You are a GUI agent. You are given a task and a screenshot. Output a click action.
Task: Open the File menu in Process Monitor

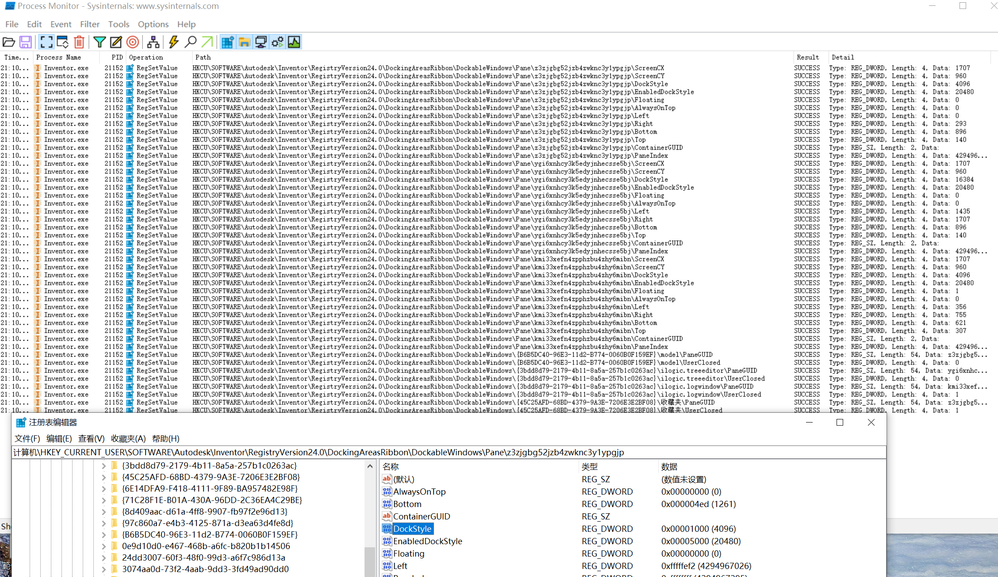12,24
